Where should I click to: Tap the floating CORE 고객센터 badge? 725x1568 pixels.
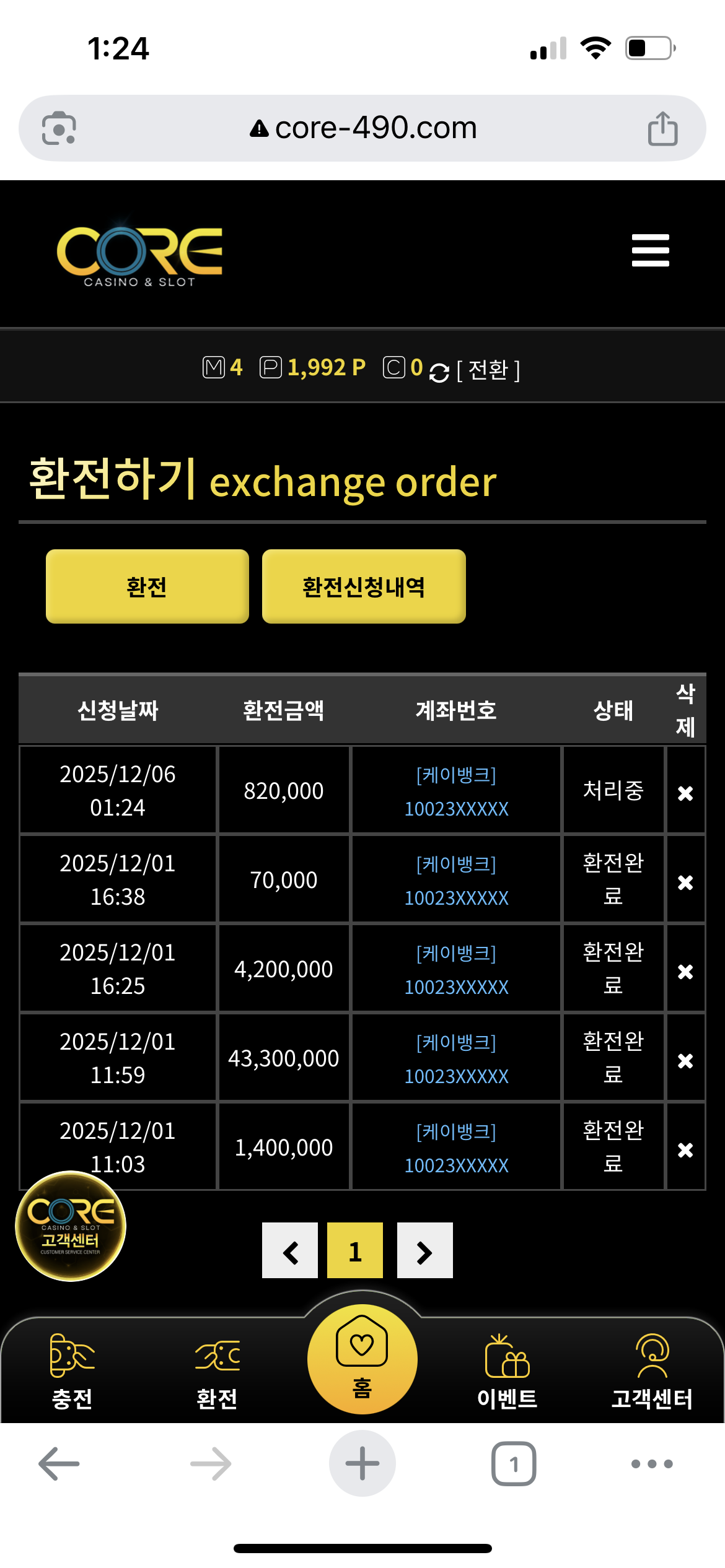click(71, 1226)
